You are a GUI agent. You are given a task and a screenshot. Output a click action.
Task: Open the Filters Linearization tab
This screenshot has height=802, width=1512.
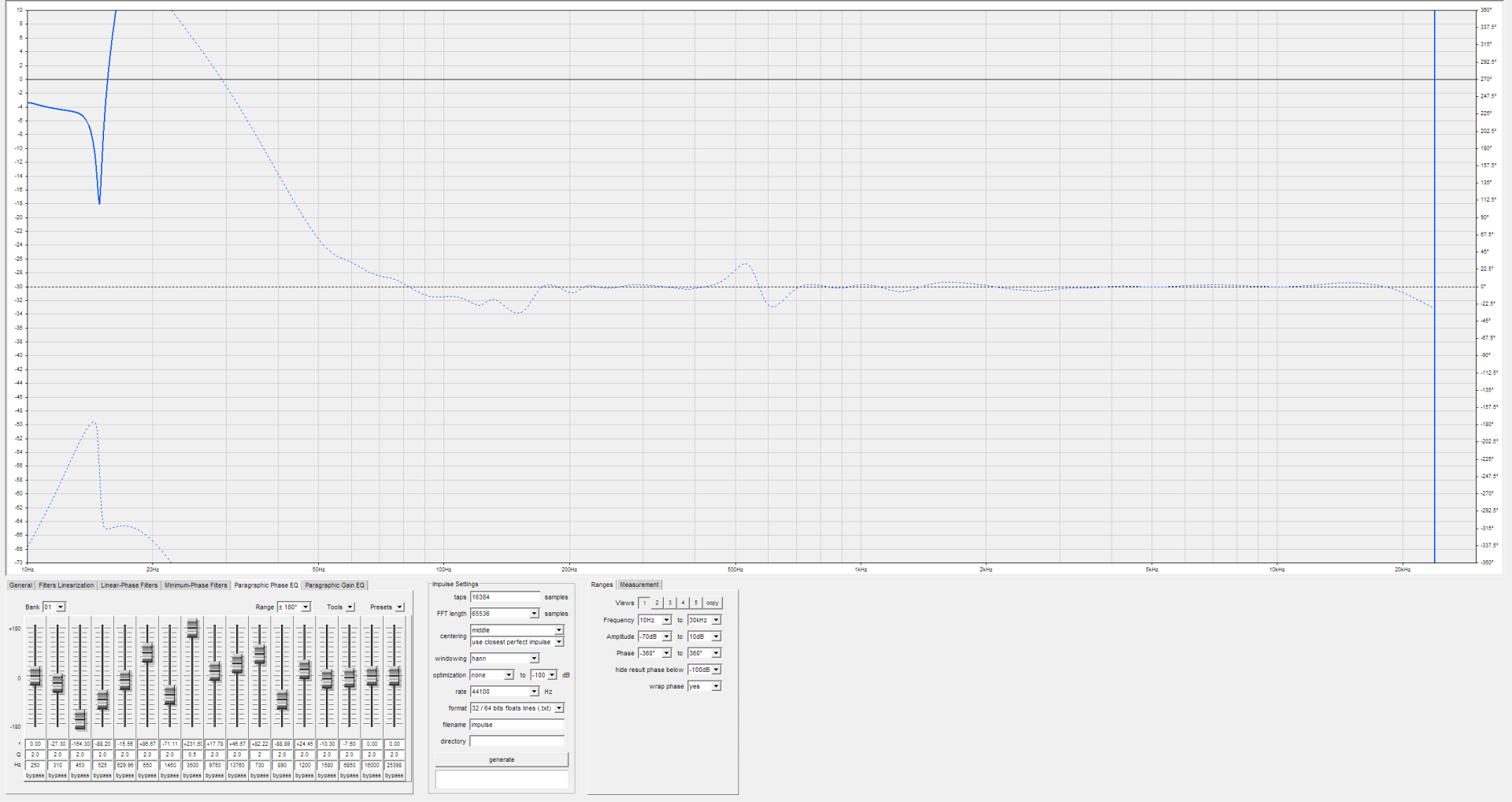click(66, 585)
